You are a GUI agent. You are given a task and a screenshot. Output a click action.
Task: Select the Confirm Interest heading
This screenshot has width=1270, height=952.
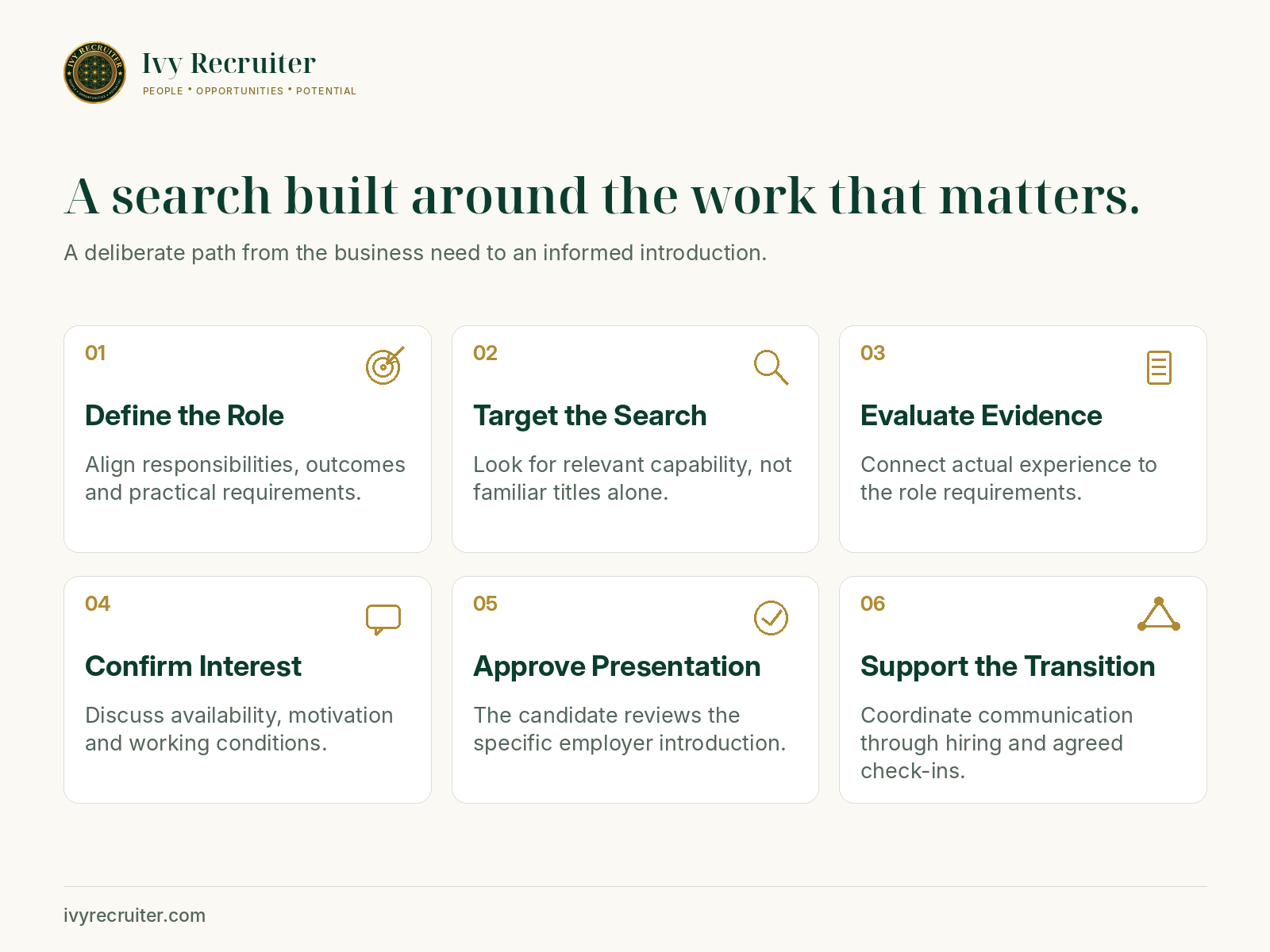[193, 666]
